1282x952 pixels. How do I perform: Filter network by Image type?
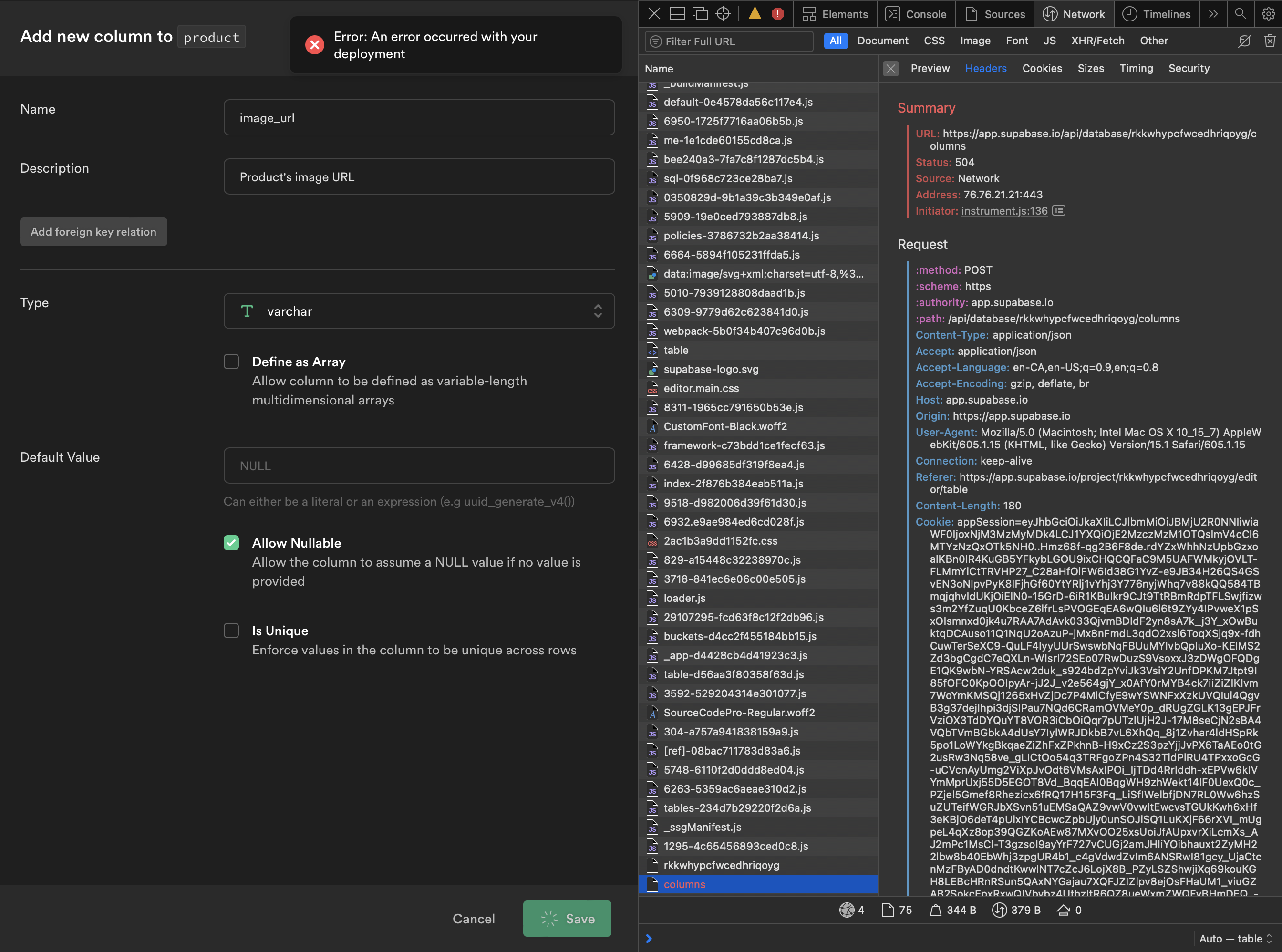click(975, 41)
